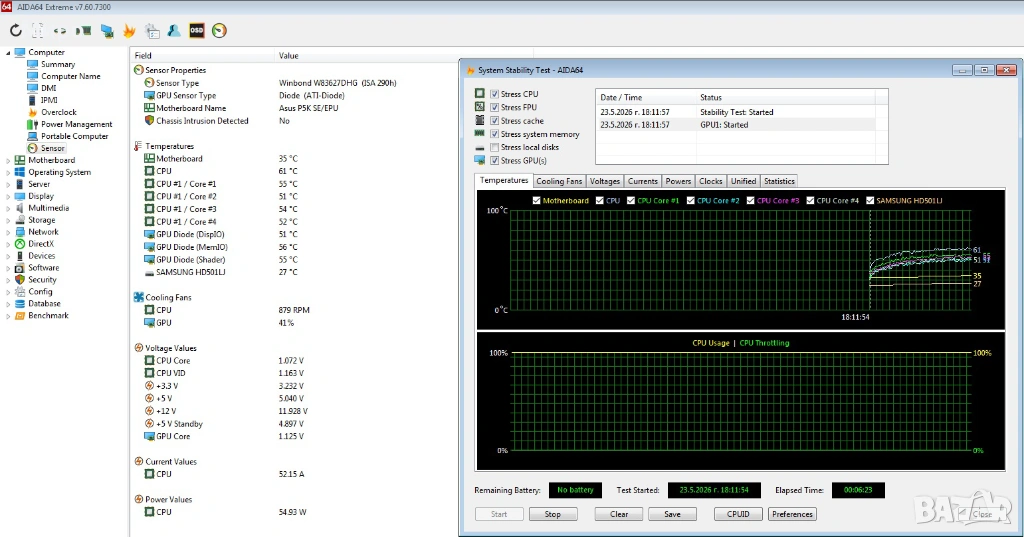
Task: Enable the Stress local disks checkbox
Action: pyautogui.click(x=494, y=147)
